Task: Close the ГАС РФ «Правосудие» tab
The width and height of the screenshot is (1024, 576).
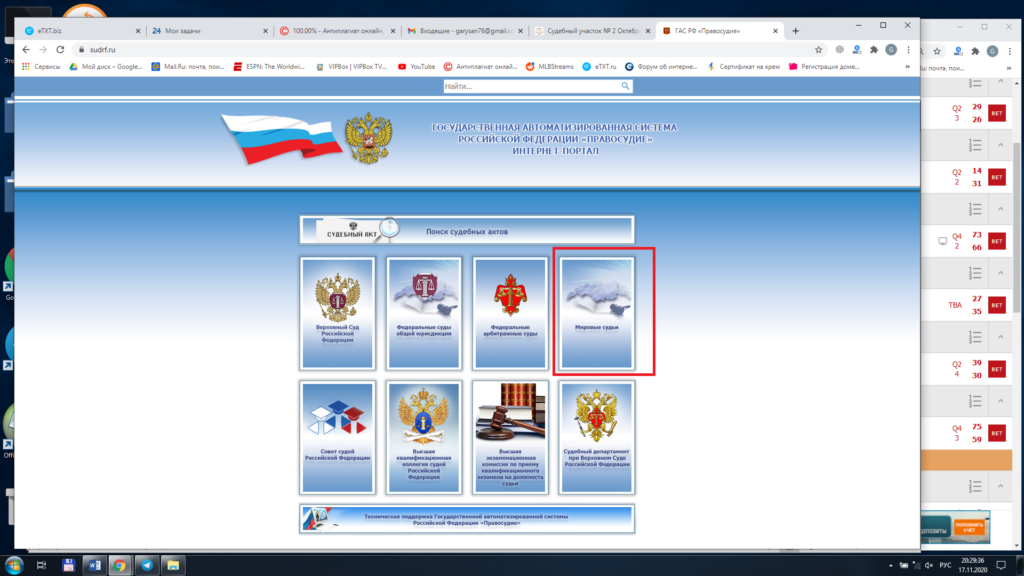Action: click(775, 31)
